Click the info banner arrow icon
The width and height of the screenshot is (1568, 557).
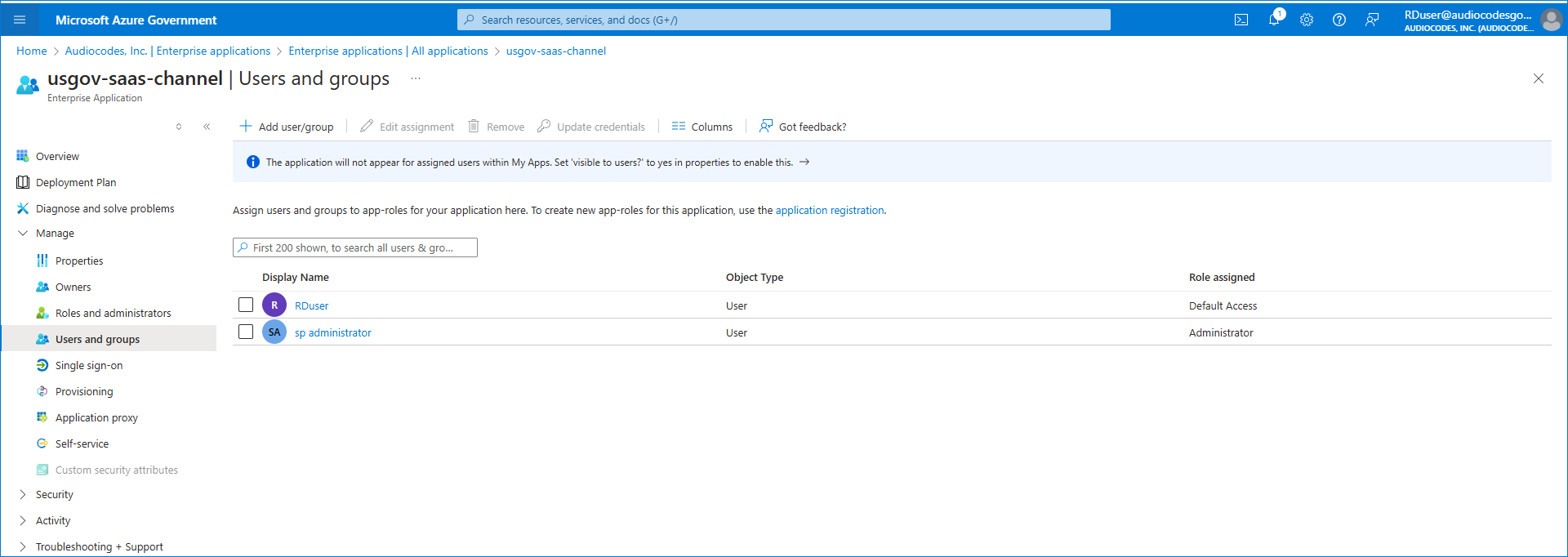point(804,162)
